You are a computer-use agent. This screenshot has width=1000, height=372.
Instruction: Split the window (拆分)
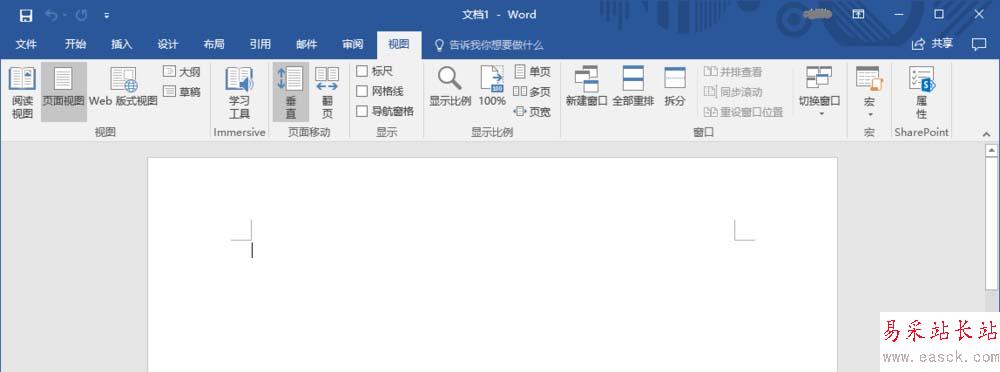click(675, 87)
